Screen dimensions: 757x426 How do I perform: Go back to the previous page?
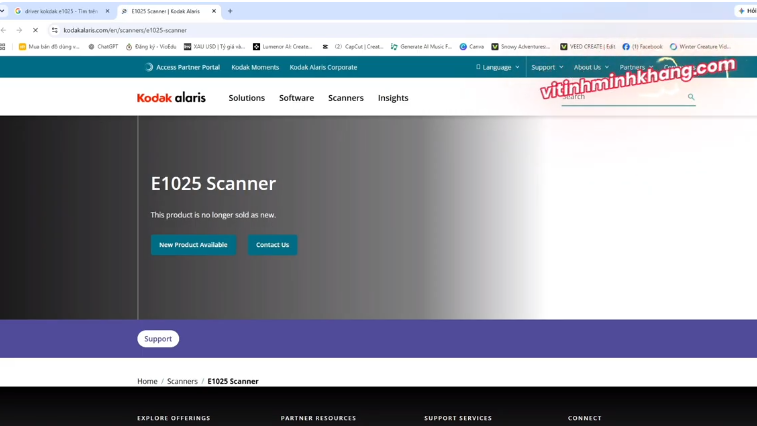point(4,30)
